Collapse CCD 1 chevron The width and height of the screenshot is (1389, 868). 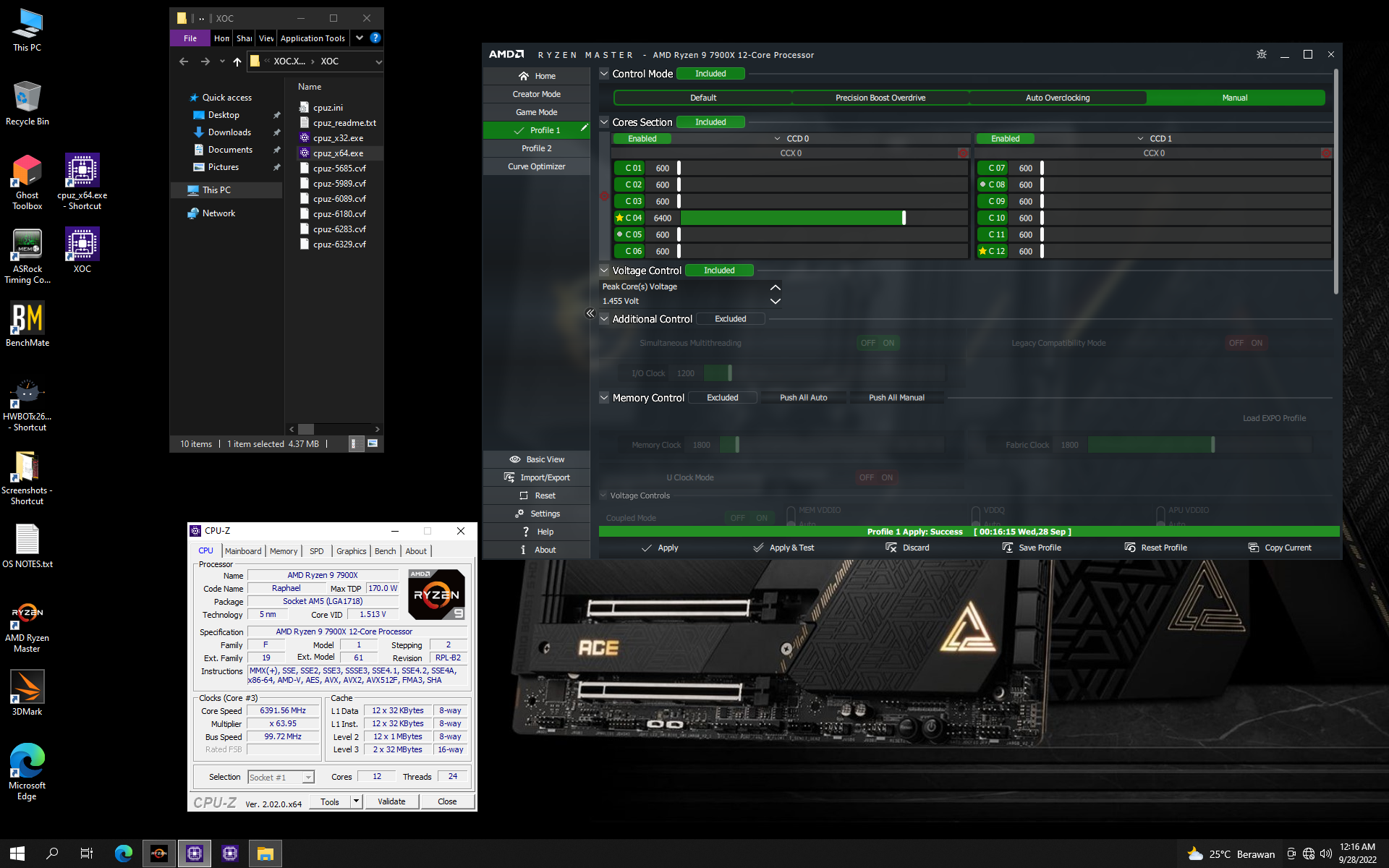(1141, 139)
